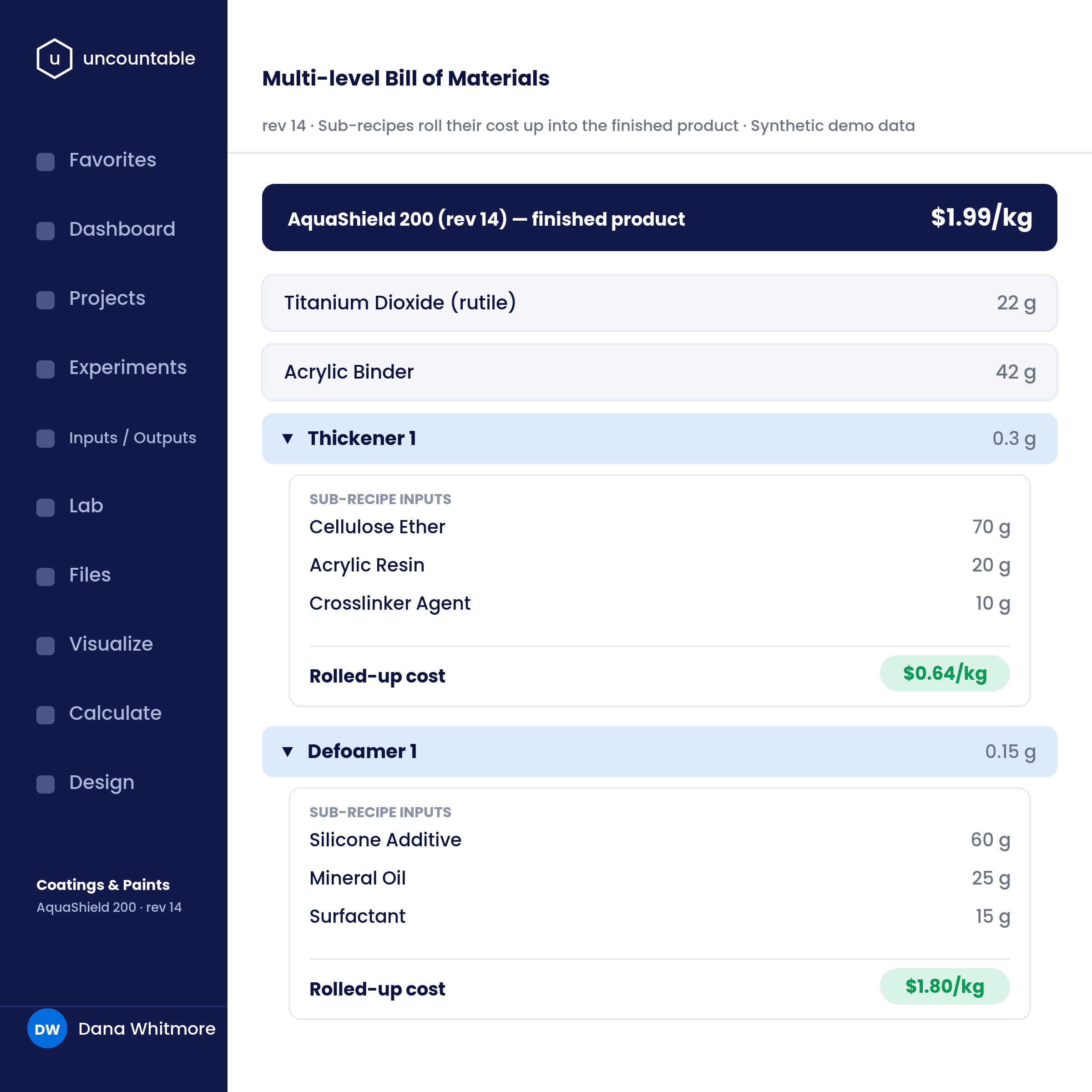Select the Thickener 1 row title
This screenshot has width=1092, height=1092.
tap(362, 438)
